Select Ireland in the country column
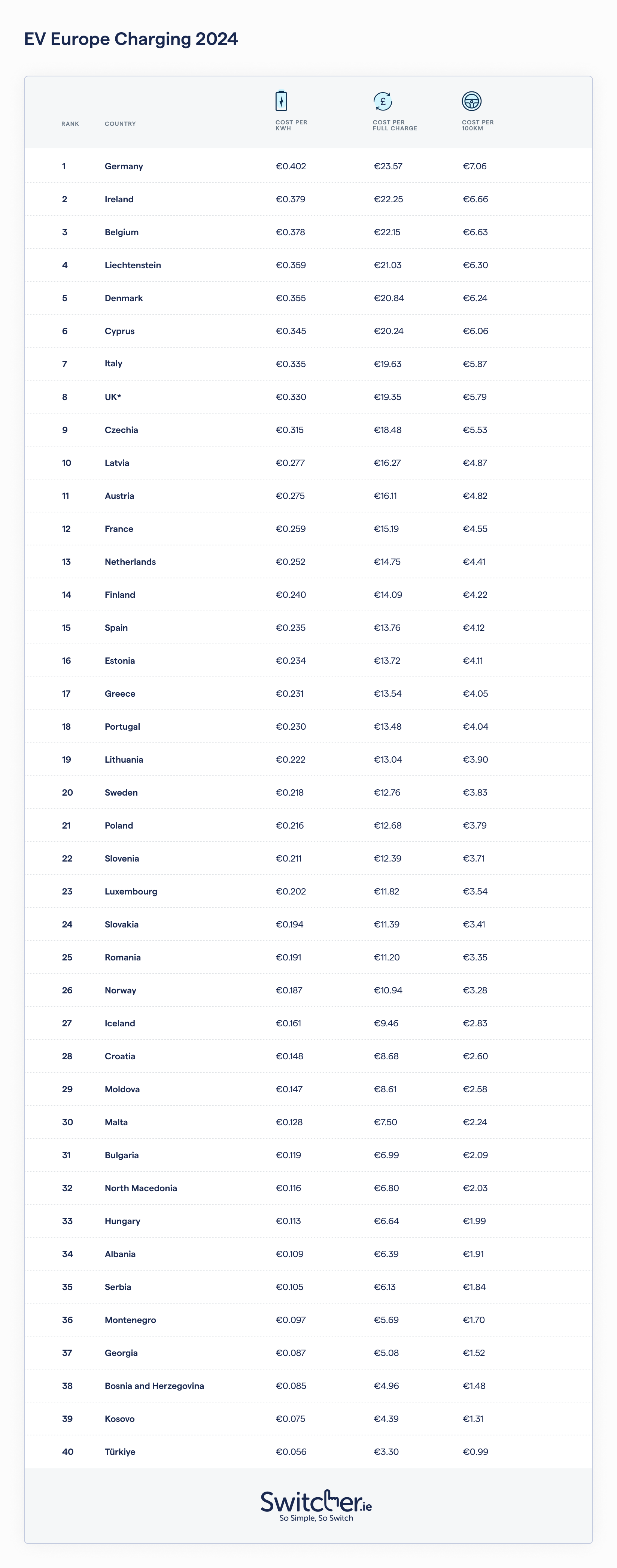The image size is (617, 1568). click(119, 199)
